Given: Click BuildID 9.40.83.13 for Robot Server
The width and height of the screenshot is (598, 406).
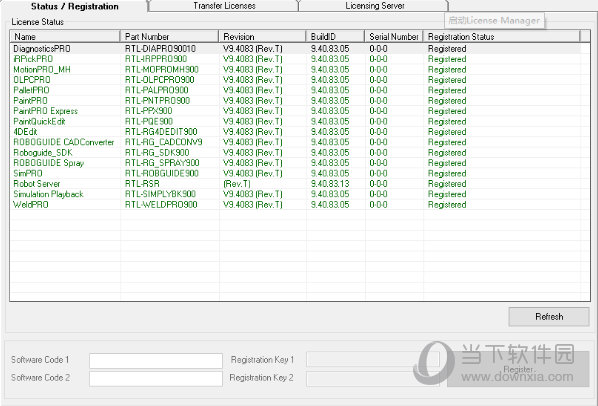Looking at the screenshot, I should (x=330, y=184).
